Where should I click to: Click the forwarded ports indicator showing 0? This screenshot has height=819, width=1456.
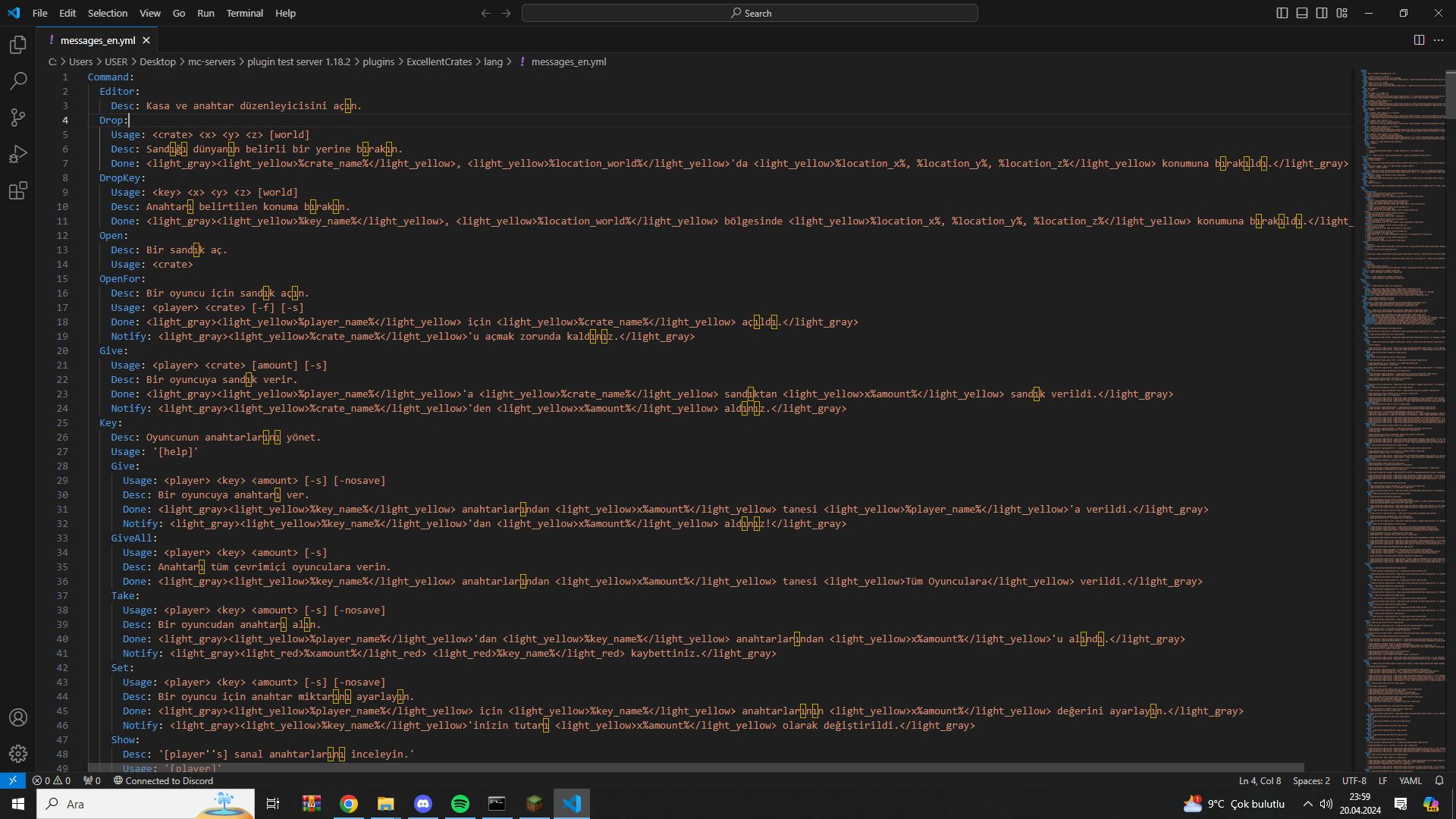(x=92, y=780)
